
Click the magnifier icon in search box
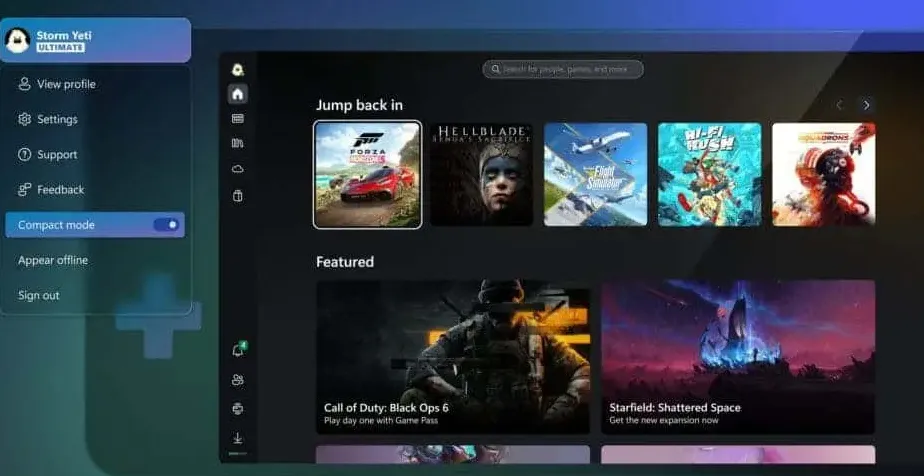[496, 70]
